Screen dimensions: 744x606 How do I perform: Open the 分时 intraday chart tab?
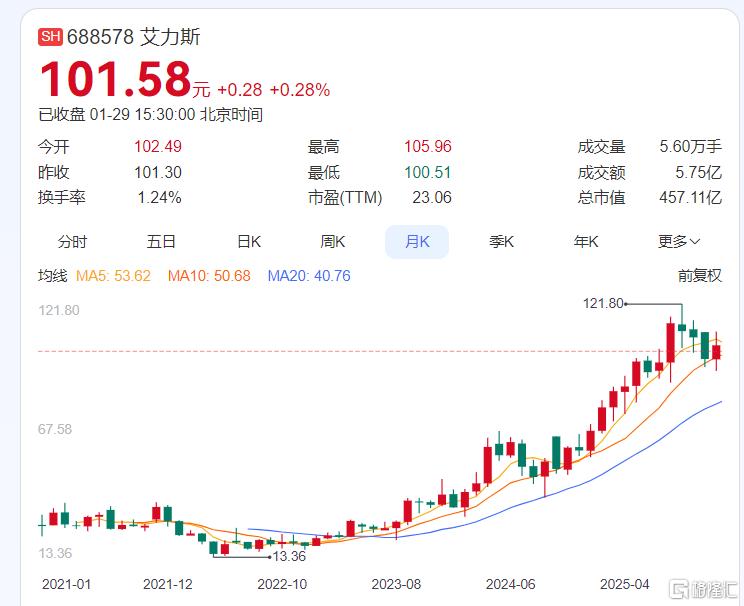point(73,242)
